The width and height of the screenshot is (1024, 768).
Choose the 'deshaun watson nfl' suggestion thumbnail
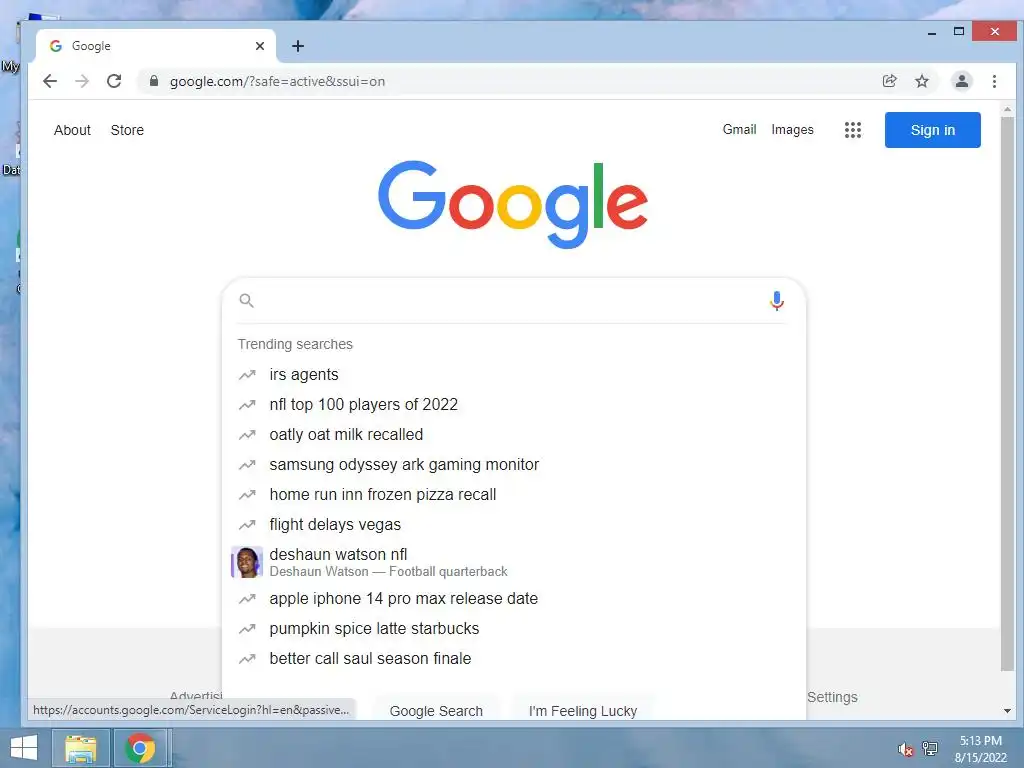coord(247,562)
